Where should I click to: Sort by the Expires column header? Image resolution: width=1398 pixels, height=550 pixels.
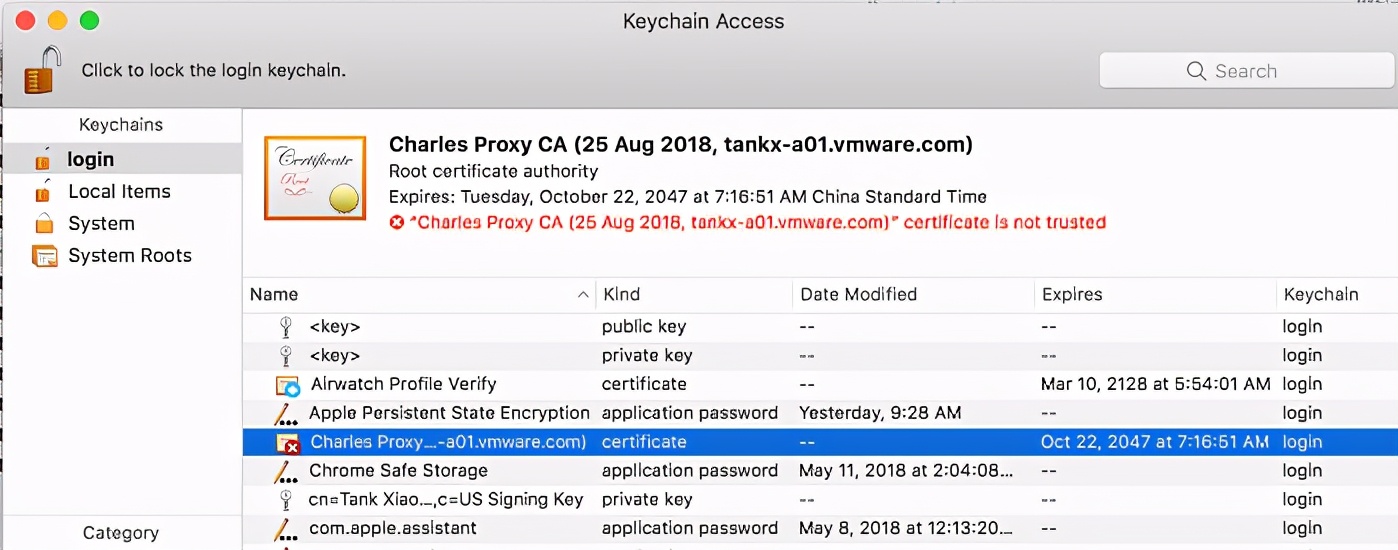1072,295
